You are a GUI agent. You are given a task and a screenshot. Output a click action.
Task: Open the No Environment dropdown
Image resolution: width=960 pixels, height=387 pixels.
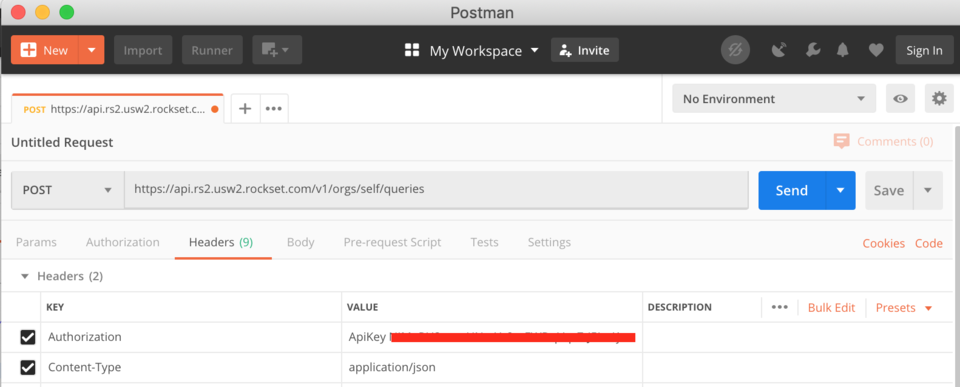[x=774, y=99]
